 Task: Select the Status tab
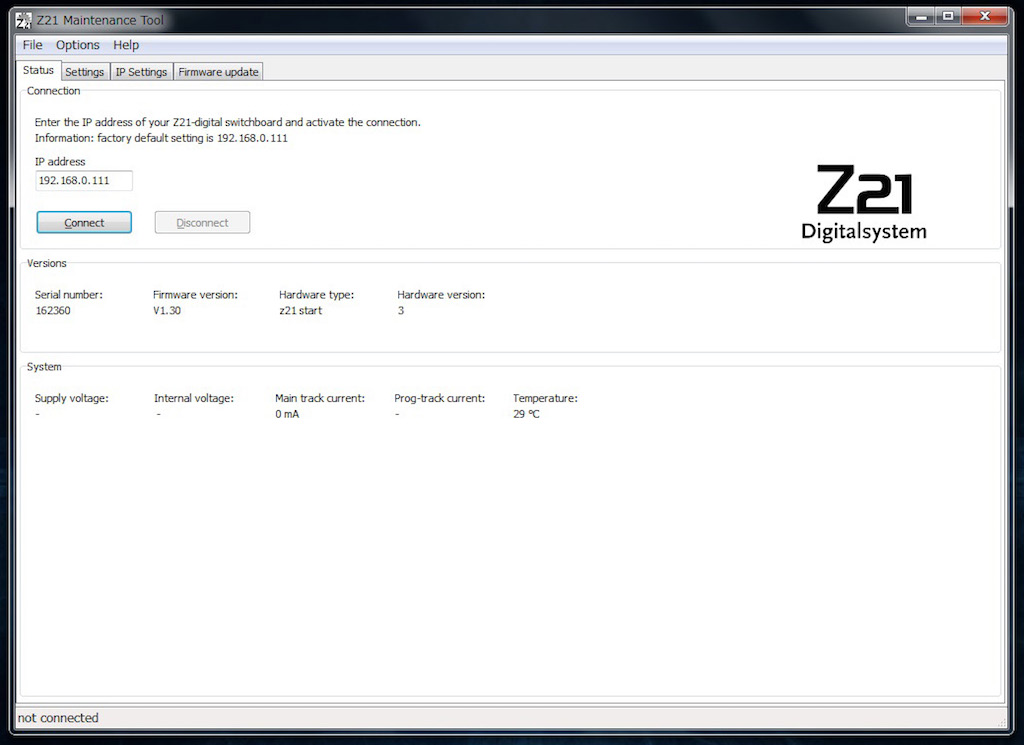[39, 70]
